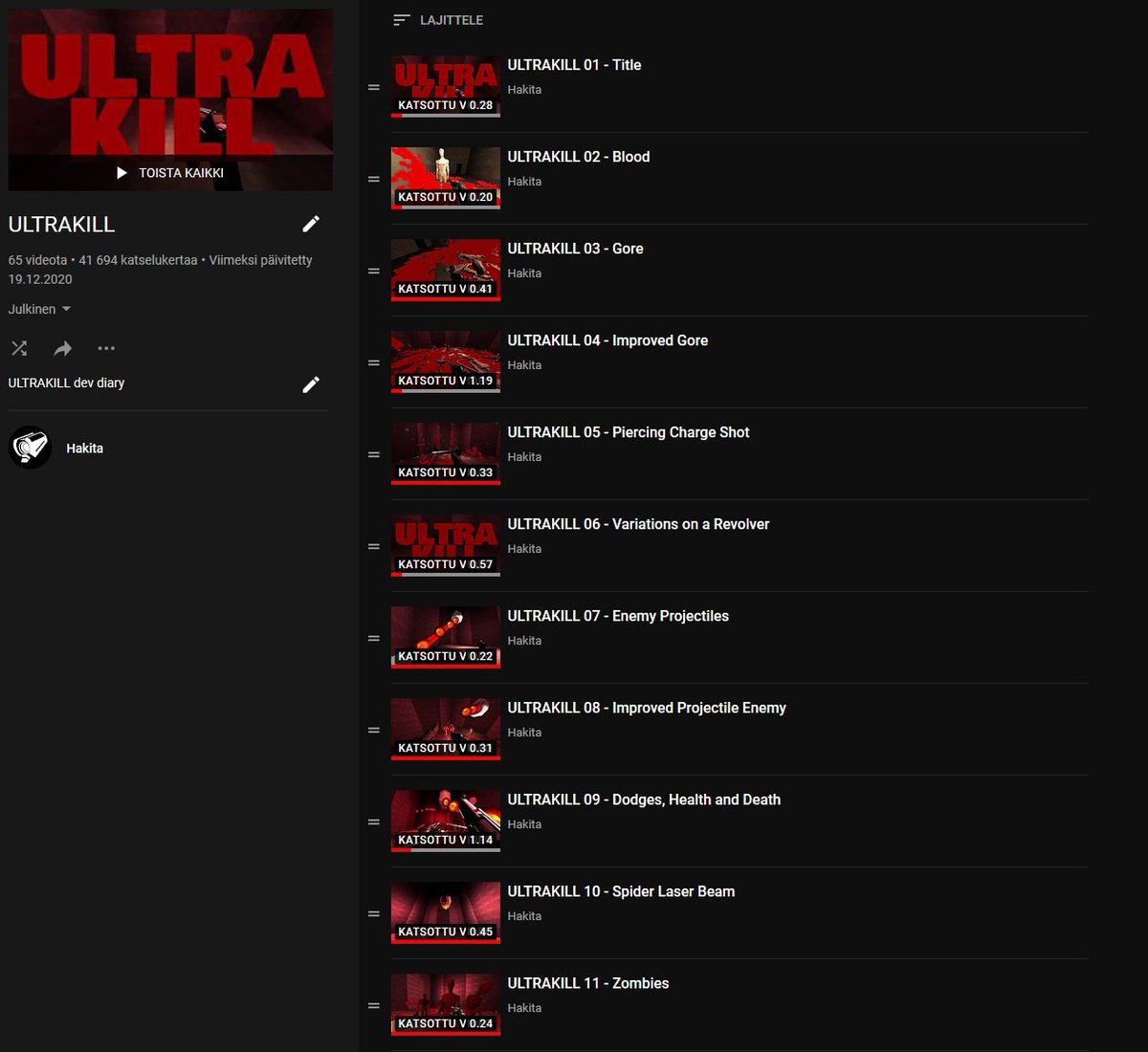
Task: Open the Julkinen visibility dropdown
Action: point(40,309)
